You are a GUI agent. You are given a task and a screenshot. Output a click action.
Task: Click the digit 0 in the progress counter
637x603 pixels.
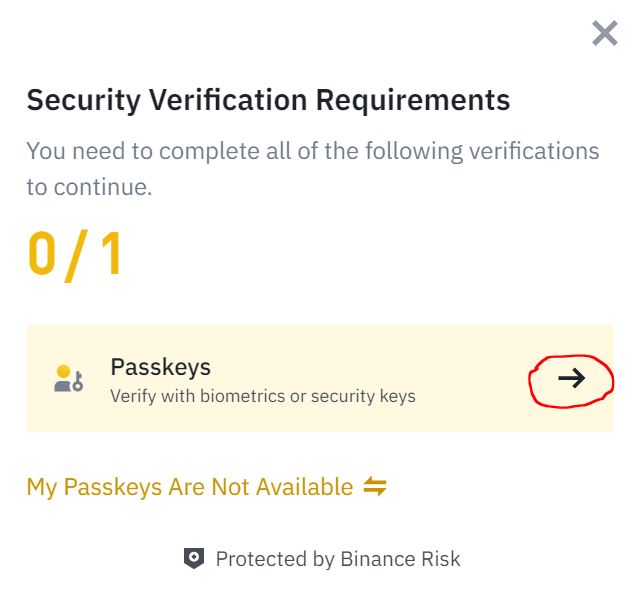pyautogui.click(x=43, y=255)
